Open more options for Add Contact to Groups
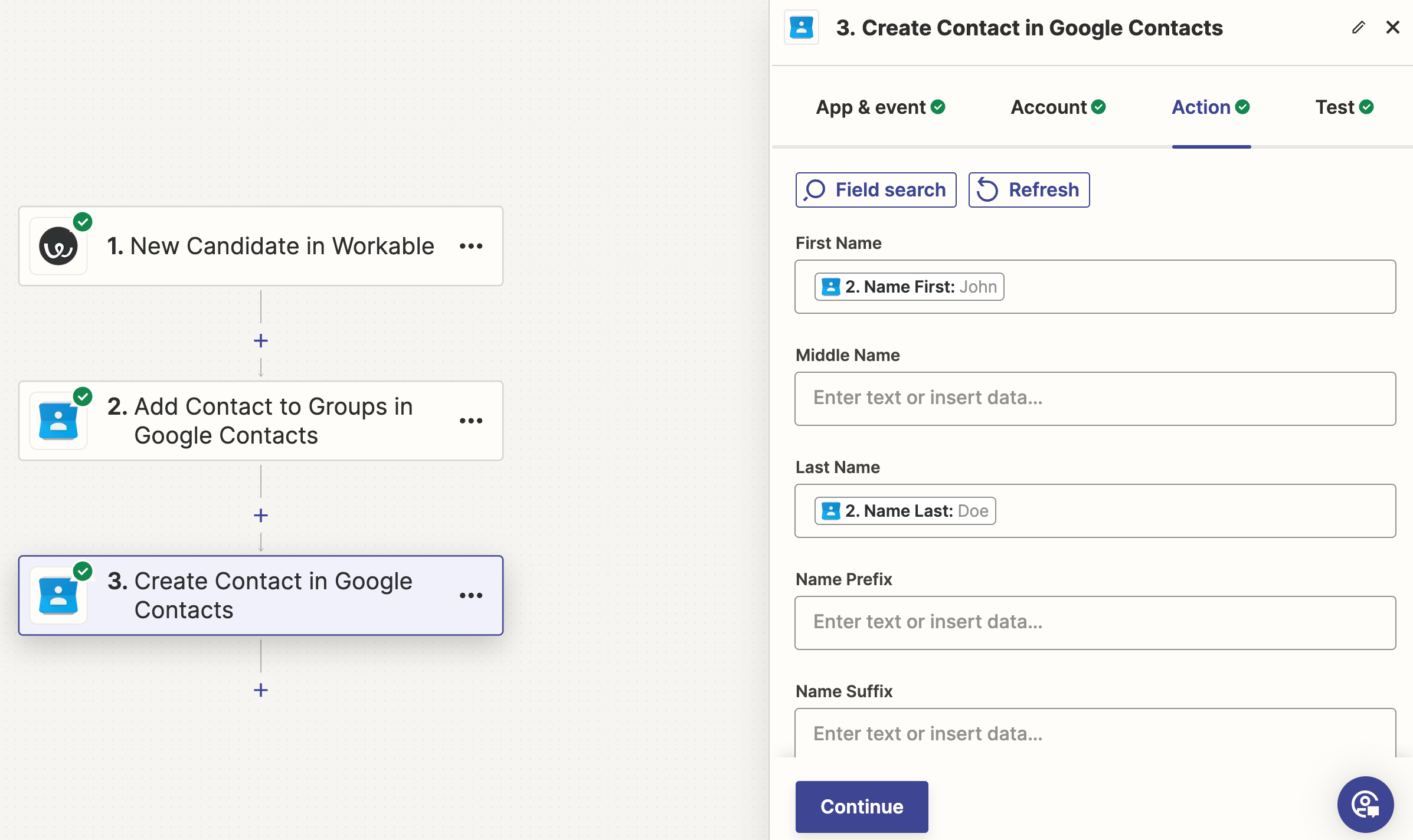1413x840 pixels. (471, 421)
